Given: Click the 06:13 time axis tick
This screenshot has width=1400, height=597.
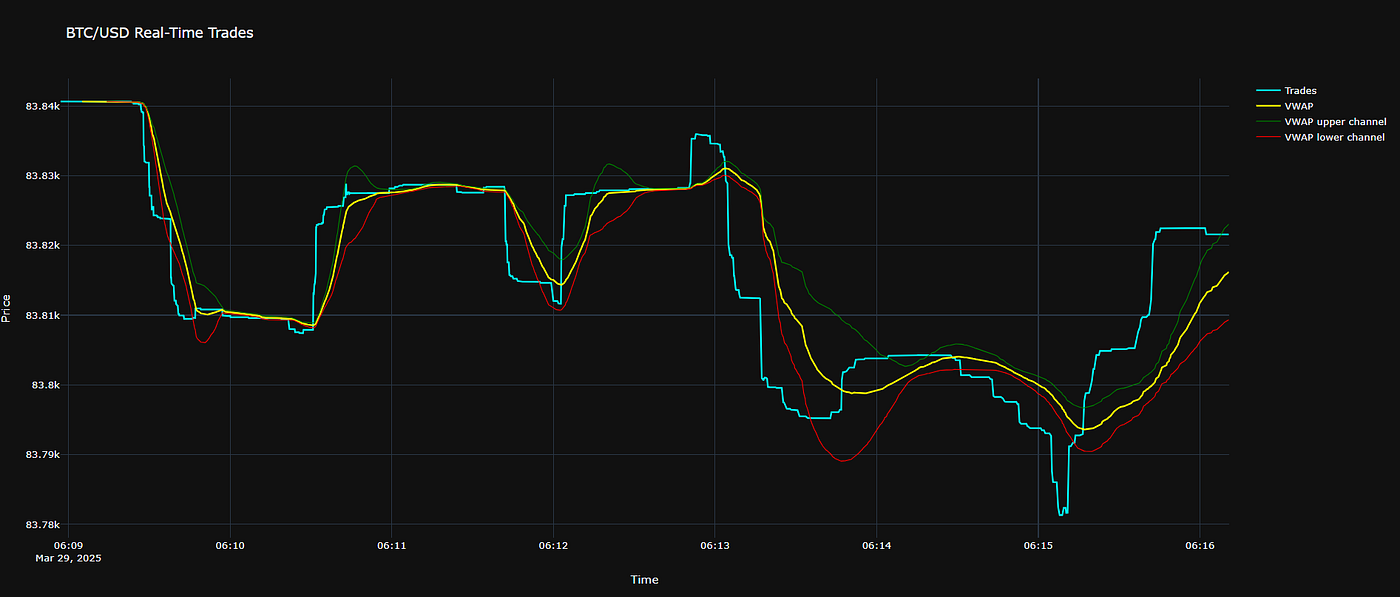Looking at the screenshot, I should (x=714, y=545).
